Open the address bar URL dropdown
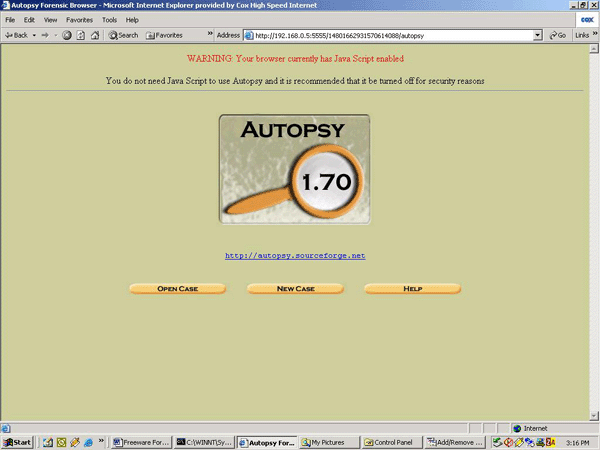 pyautogui.click(x=537, y=35)
